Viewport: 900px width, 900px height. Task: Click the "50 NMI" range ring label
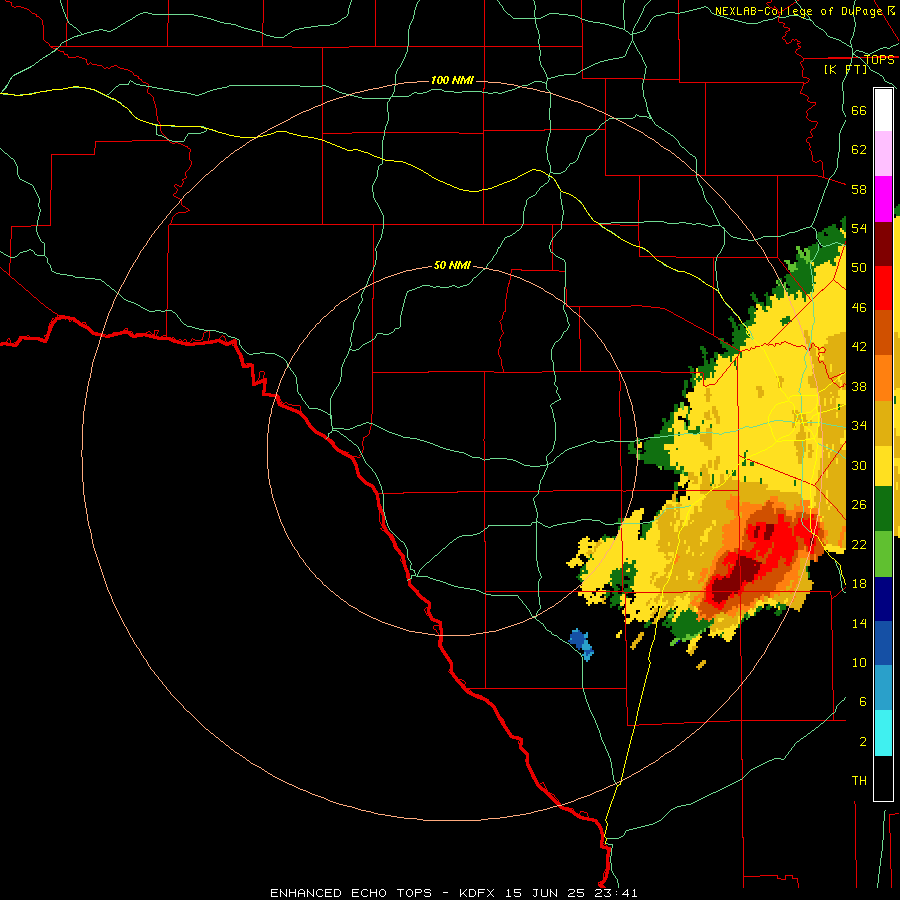pyautogui.click(x=452, y=265)
